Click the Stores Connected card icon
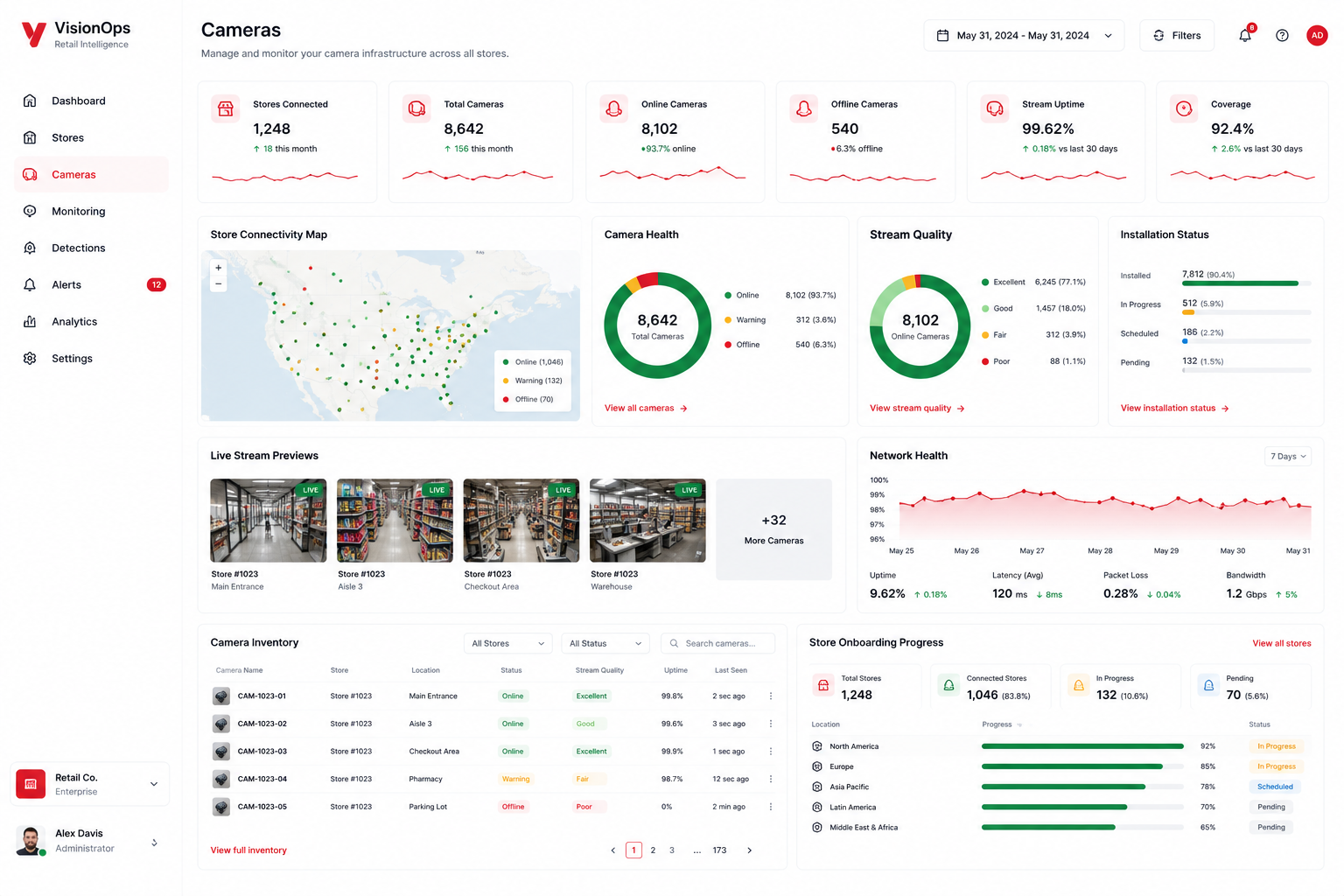This screenshot has height=896, width=1344. pyautogui.click(x=226, y=108)
